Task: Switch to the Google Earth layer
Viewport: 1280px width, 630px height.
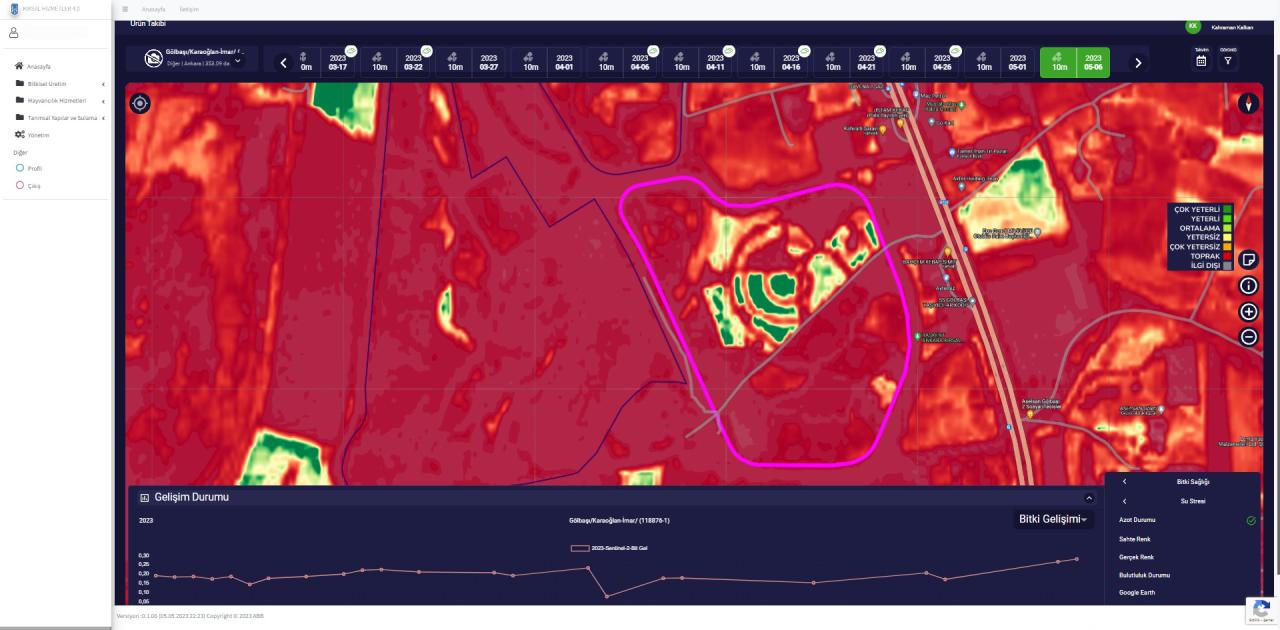Action: pos(1136,593)
